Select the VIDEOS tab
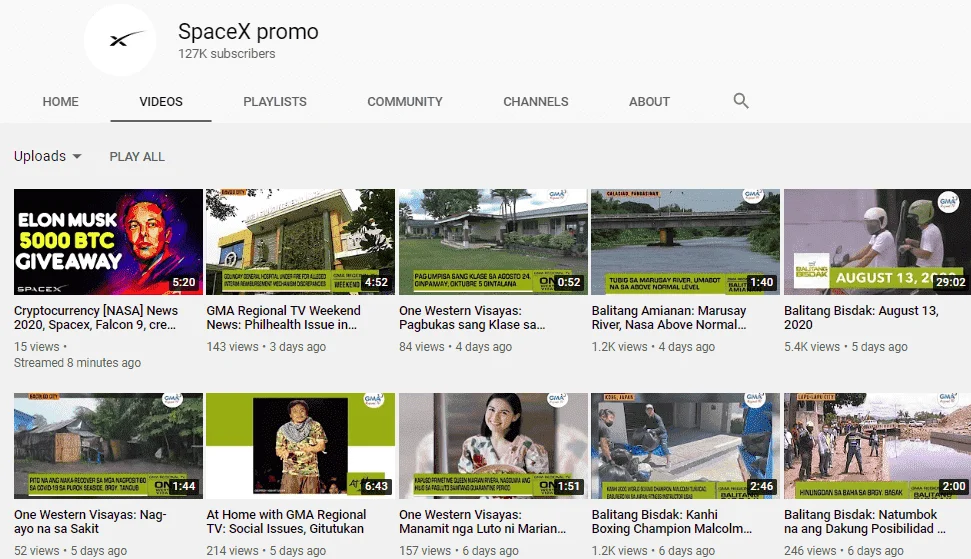Viewport: 971px width, 559px height. [161, 102]
